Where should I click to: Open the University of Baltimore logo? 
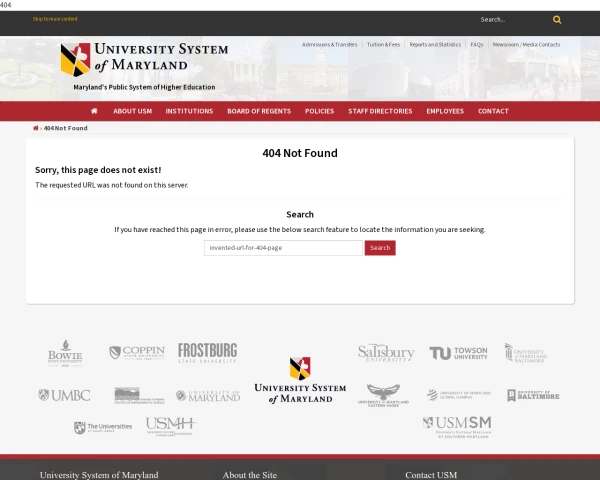[533, 395]
